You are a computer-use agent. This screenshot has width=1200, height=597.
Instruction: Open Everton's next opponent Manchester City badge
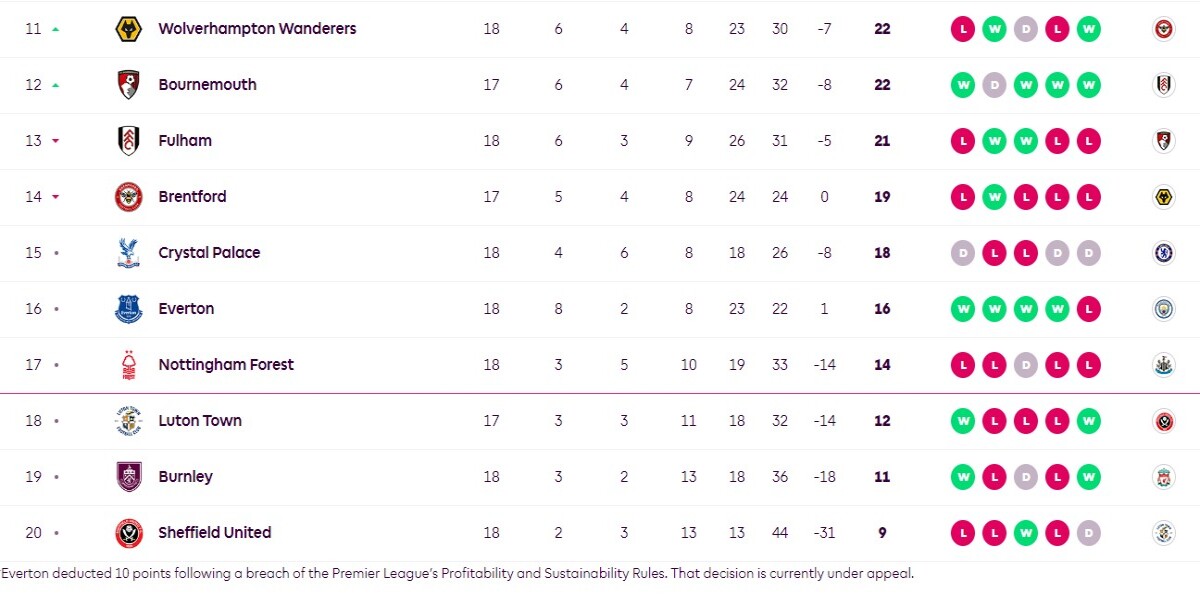(x=1163, y=309)
